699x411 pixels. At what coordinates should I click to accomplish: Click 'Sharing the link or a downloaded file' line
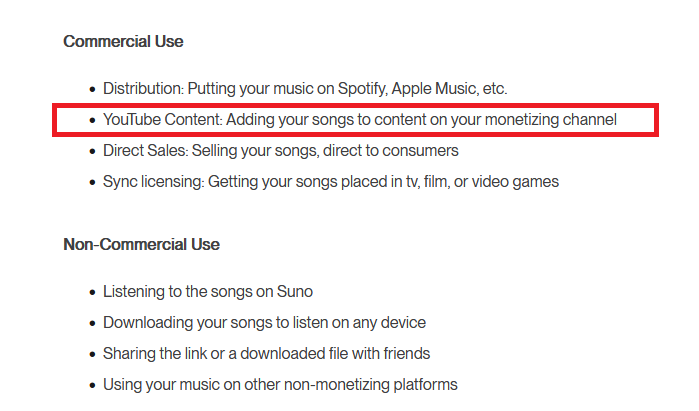pos(266,353)
